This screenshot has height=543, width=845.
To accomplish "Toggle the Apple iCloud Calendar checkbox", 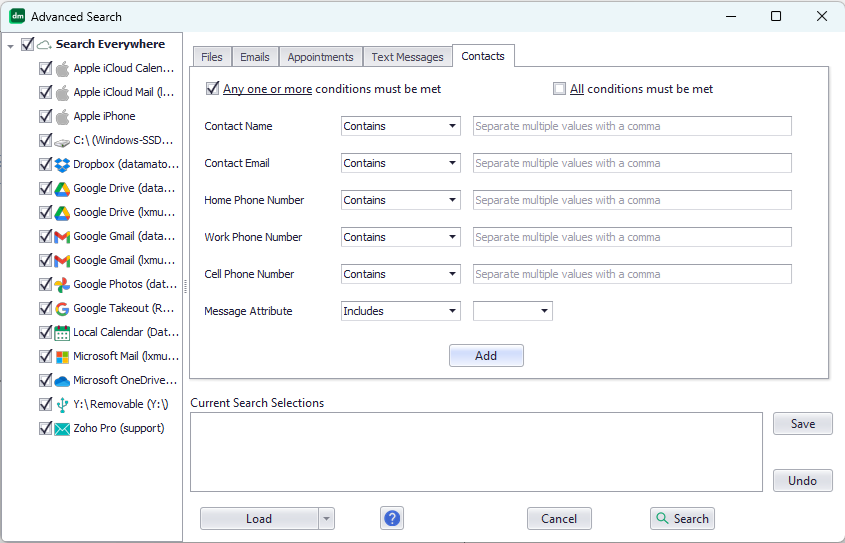I will click(46, 68).
